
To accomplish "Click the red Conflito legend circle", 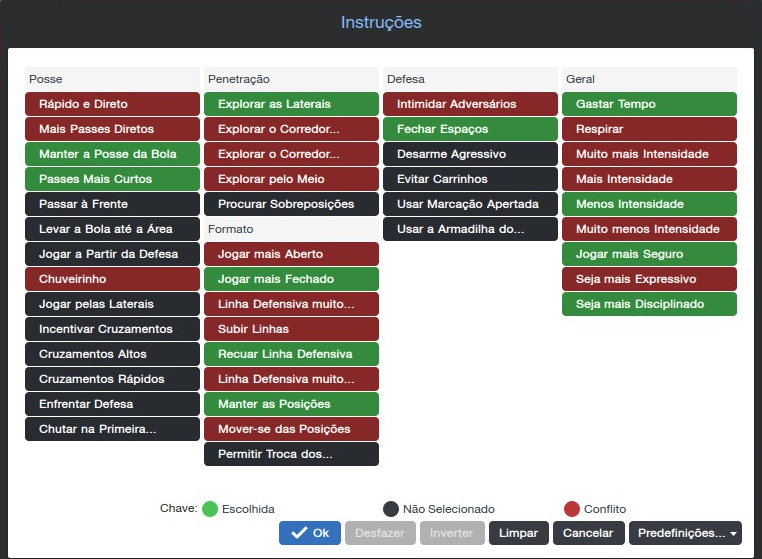I will (x=571, y=509).
